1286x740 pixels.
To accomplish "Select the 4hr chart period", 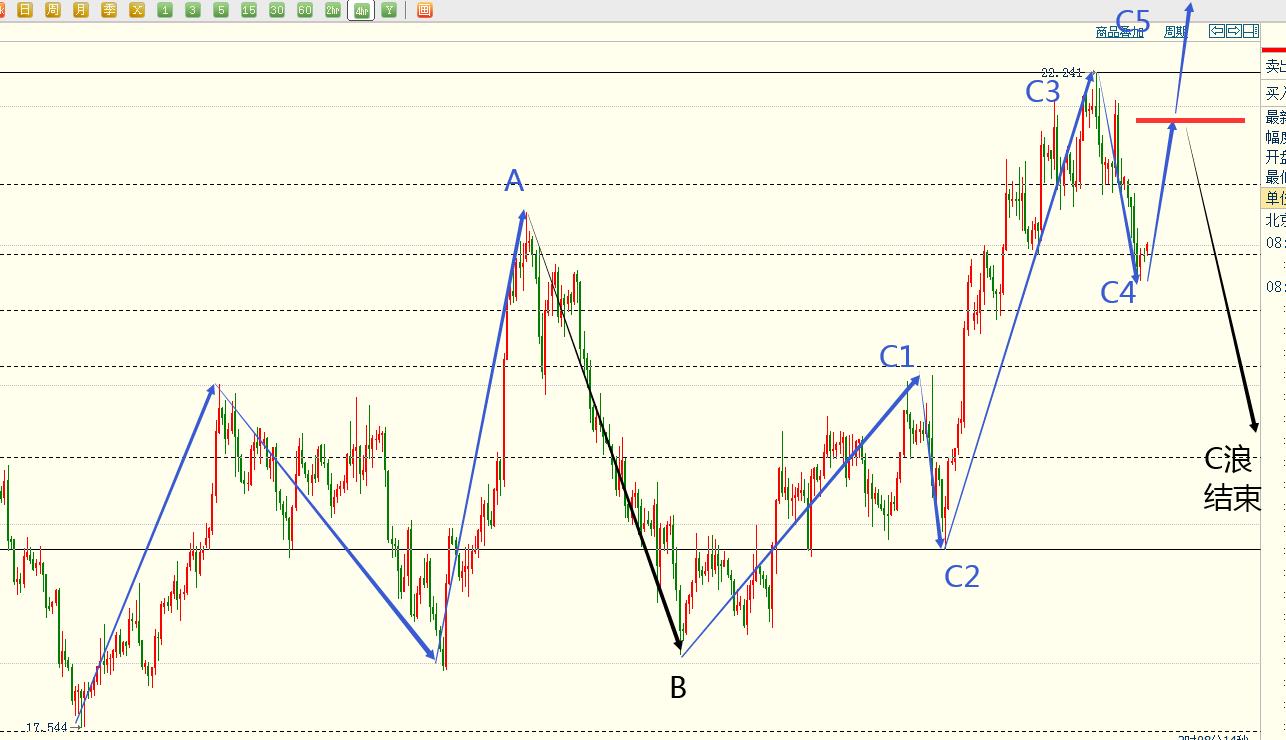I will [x=361, y=10].
